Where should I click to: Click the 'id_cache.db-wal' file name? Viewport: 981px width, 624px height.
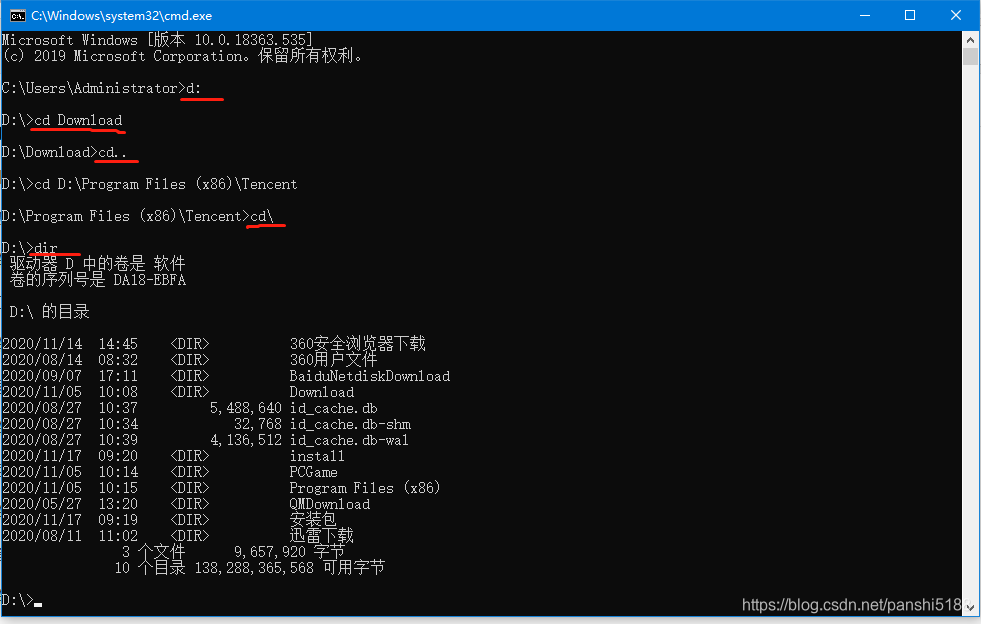tap(349, 440)
